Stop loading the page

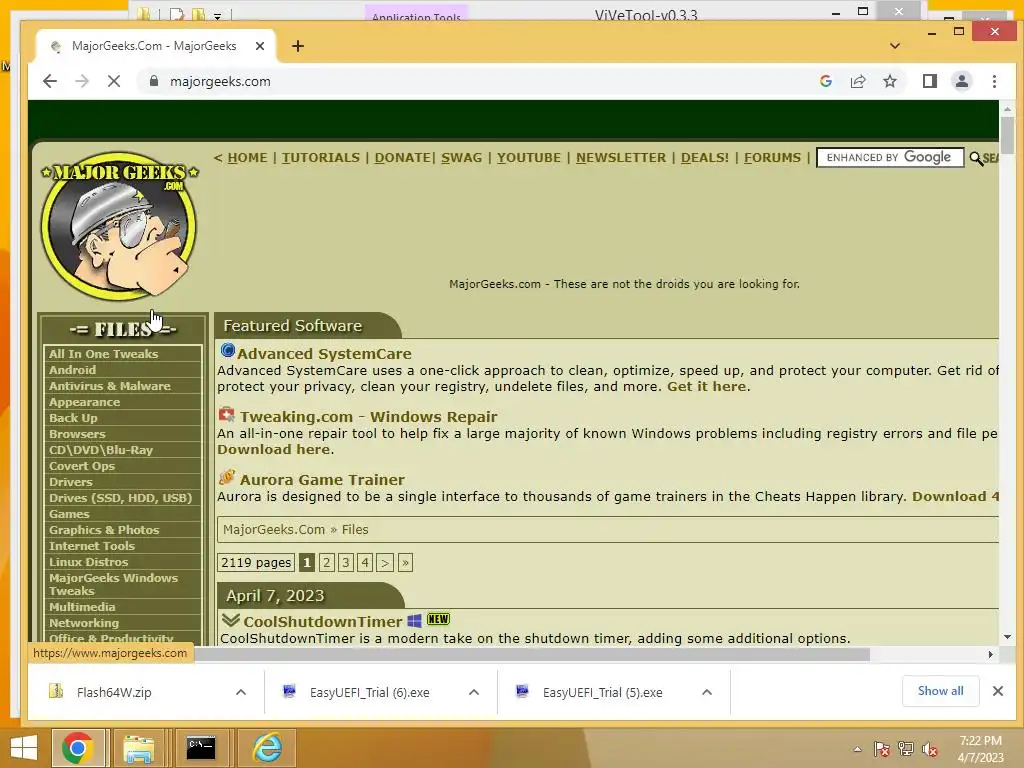click(114, 81)
